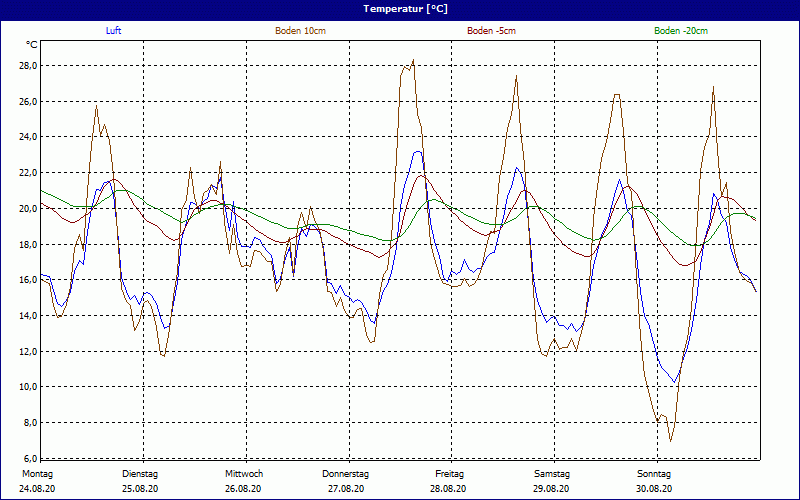Click the 24,0 y-axis value
Image resolution: width=800 pixels, height=500 pixels.
click(x=29, y=137)
